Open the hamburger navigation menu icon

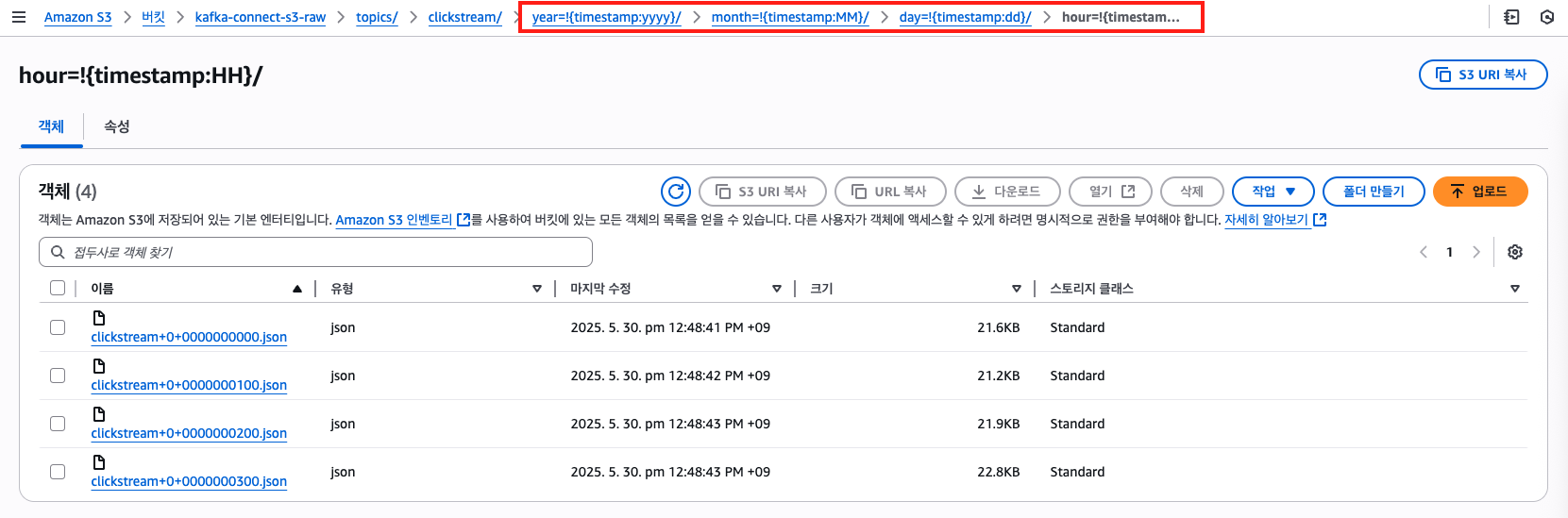tap(19, 17)
